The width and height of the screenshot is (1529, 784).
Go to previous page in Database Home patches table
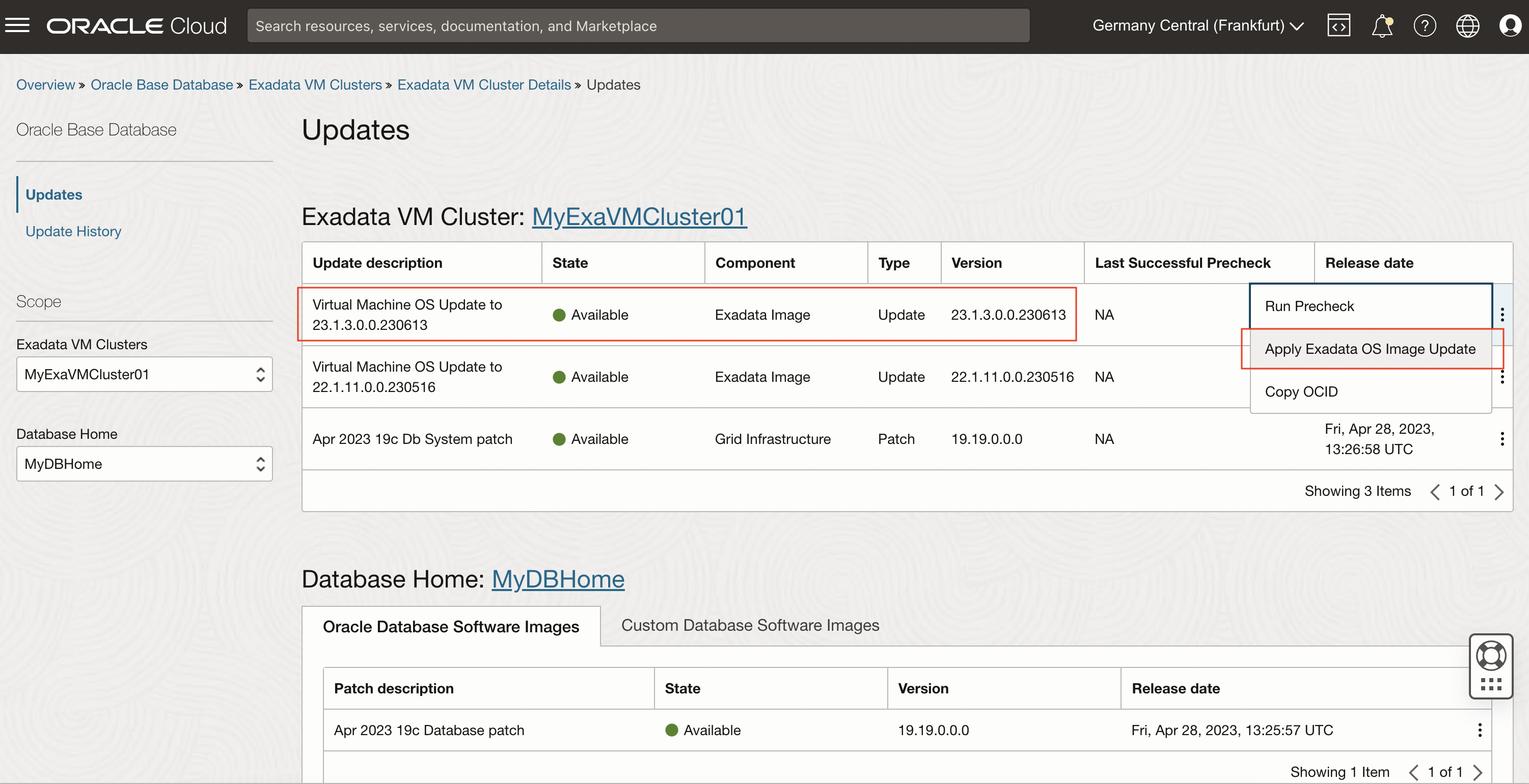coord(1413,772)
